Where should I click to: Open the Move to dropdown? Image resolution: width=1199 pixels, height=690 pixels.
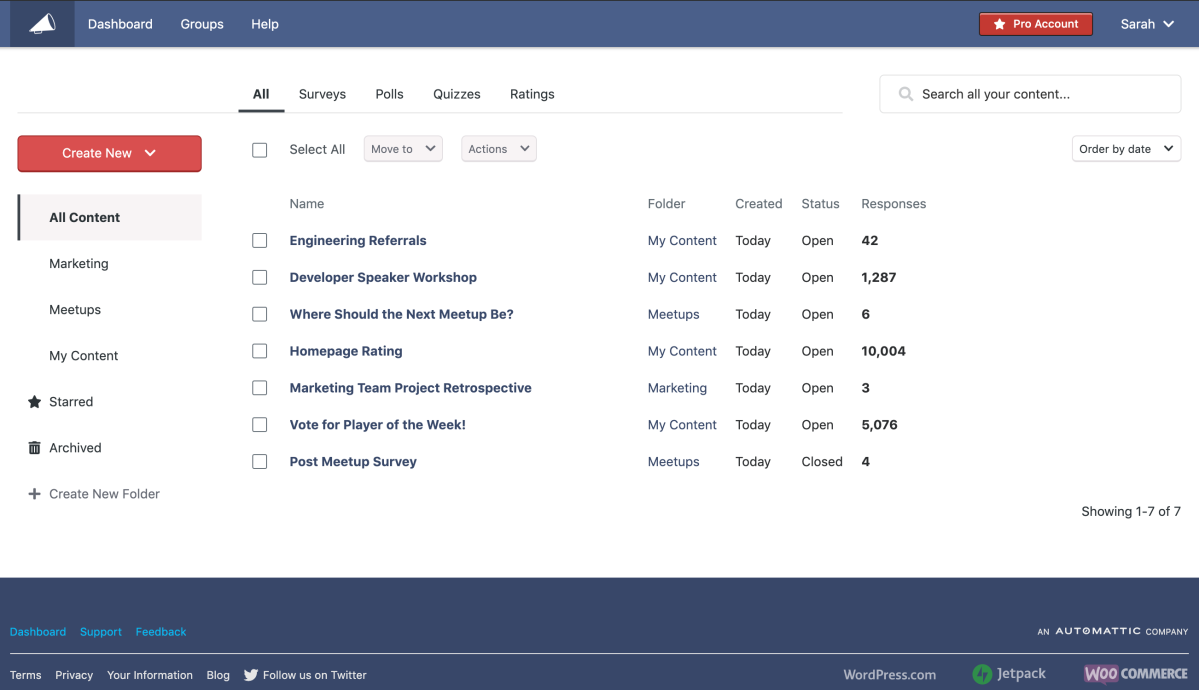coord(403,148)
